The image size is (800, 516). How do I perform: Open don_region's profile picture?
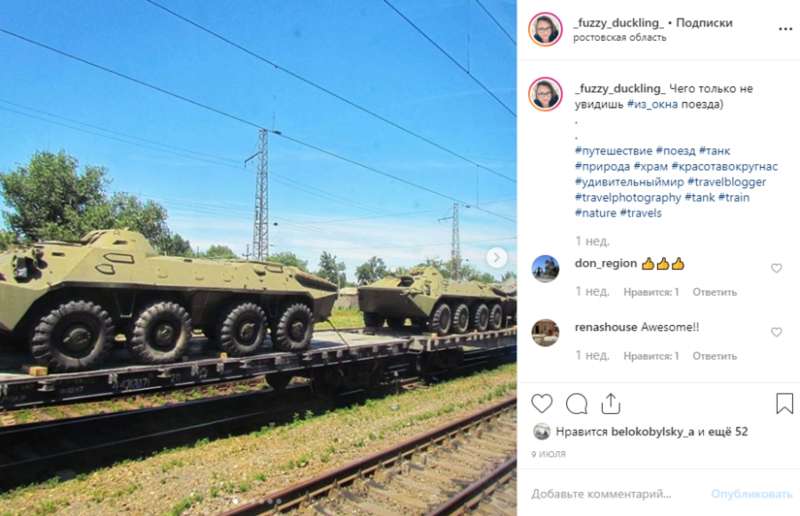[x=545, y=268]
